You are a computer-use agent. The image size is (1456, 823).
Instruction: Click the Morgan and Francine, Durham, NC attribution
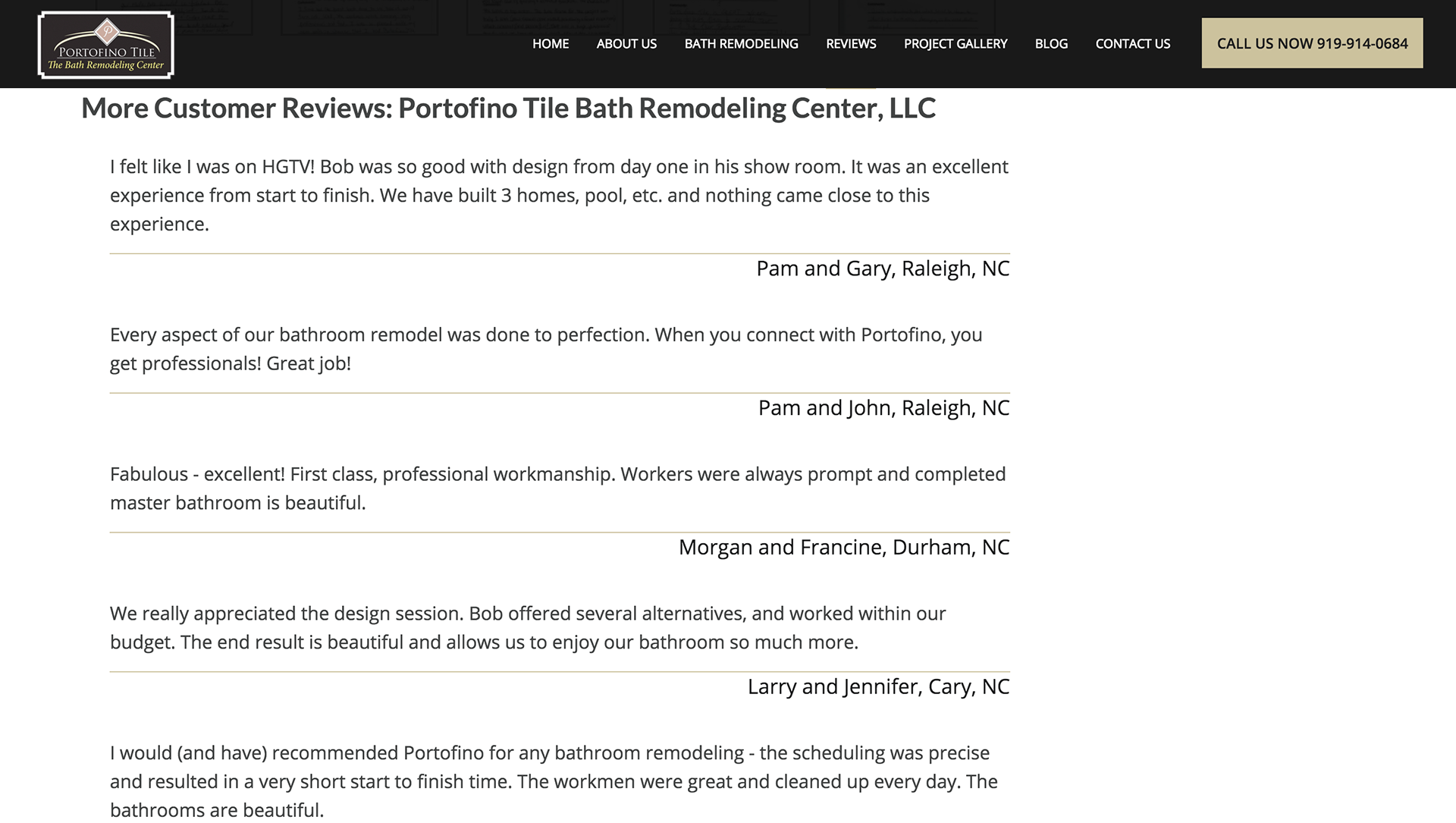[x=844, y=548]
